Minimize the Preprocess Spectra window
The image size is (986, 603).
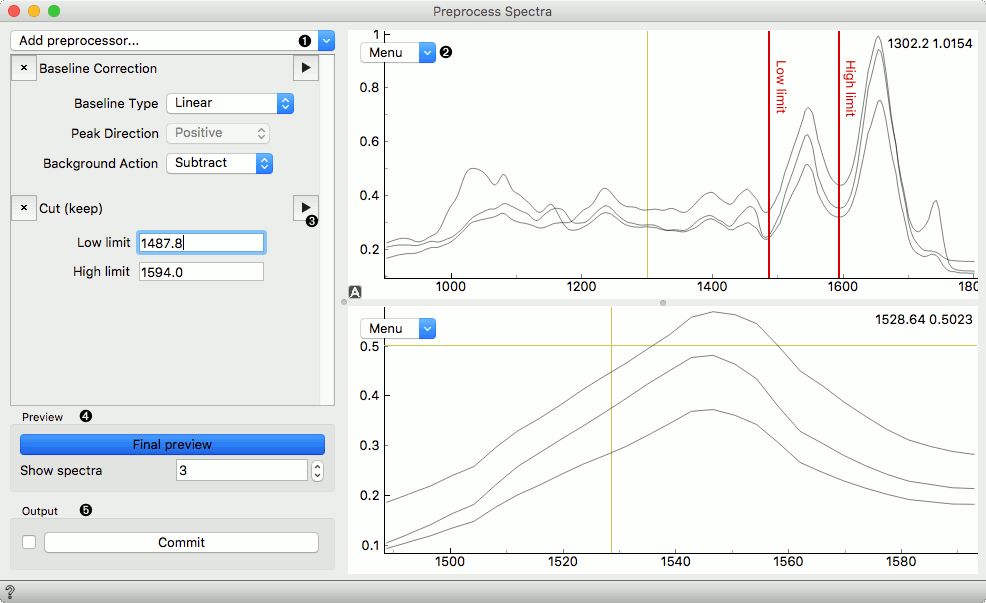pyautogui.click(x=34, y=11)
